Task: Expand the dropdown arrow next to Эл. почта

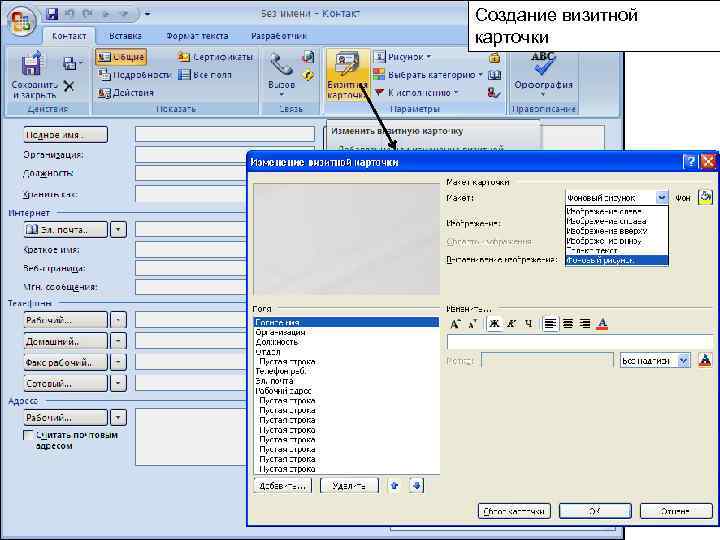Action: pos(118,229)
